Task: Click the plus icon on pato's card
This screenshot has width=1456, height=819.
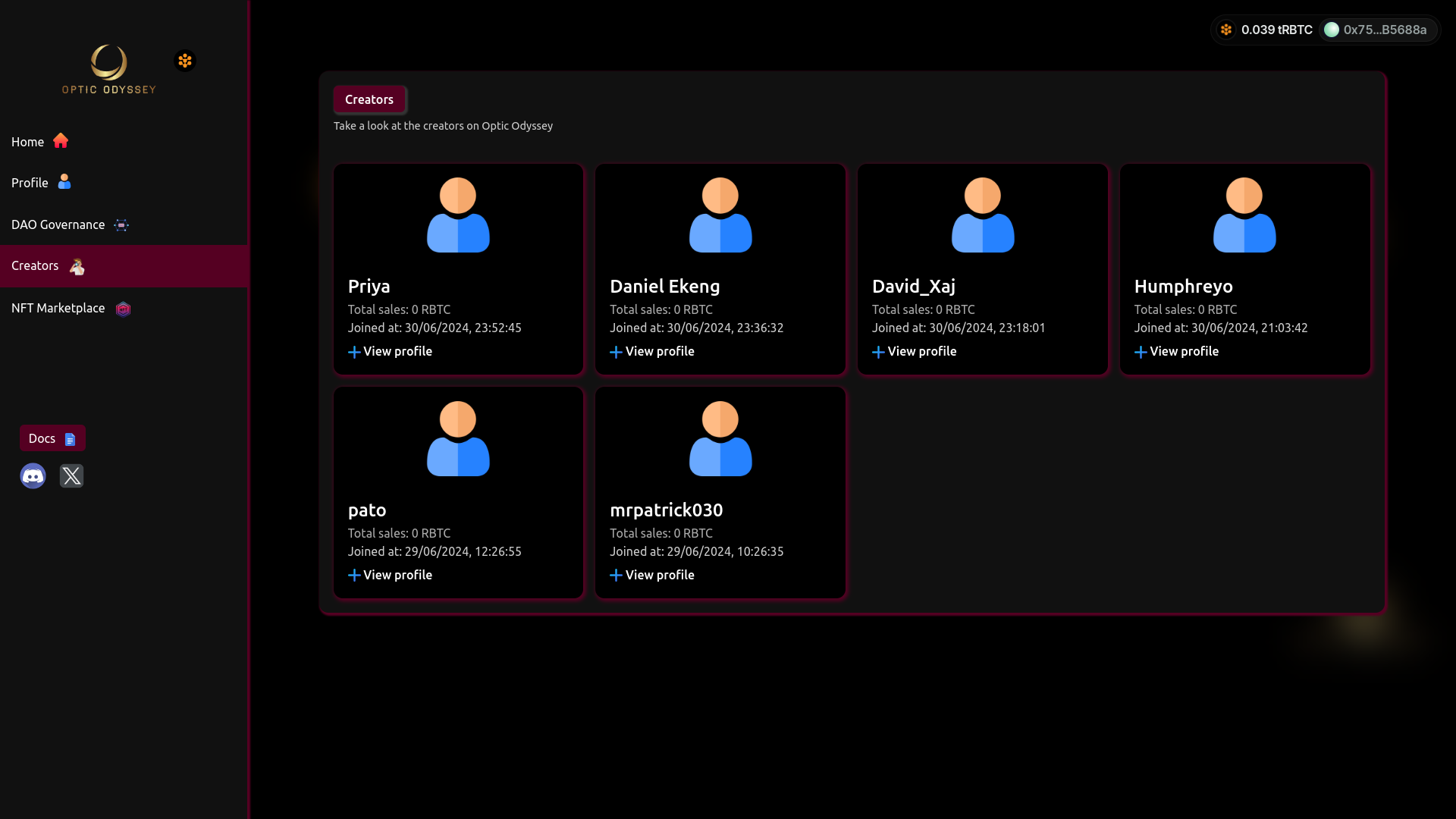Action: [x=354, y=576]
